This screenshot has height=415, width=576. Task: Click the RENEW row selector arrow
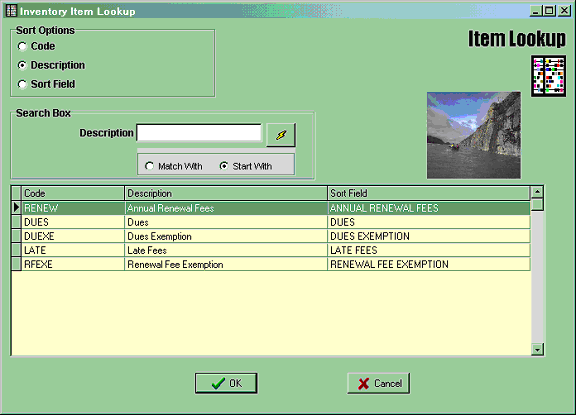click(16, 208)
